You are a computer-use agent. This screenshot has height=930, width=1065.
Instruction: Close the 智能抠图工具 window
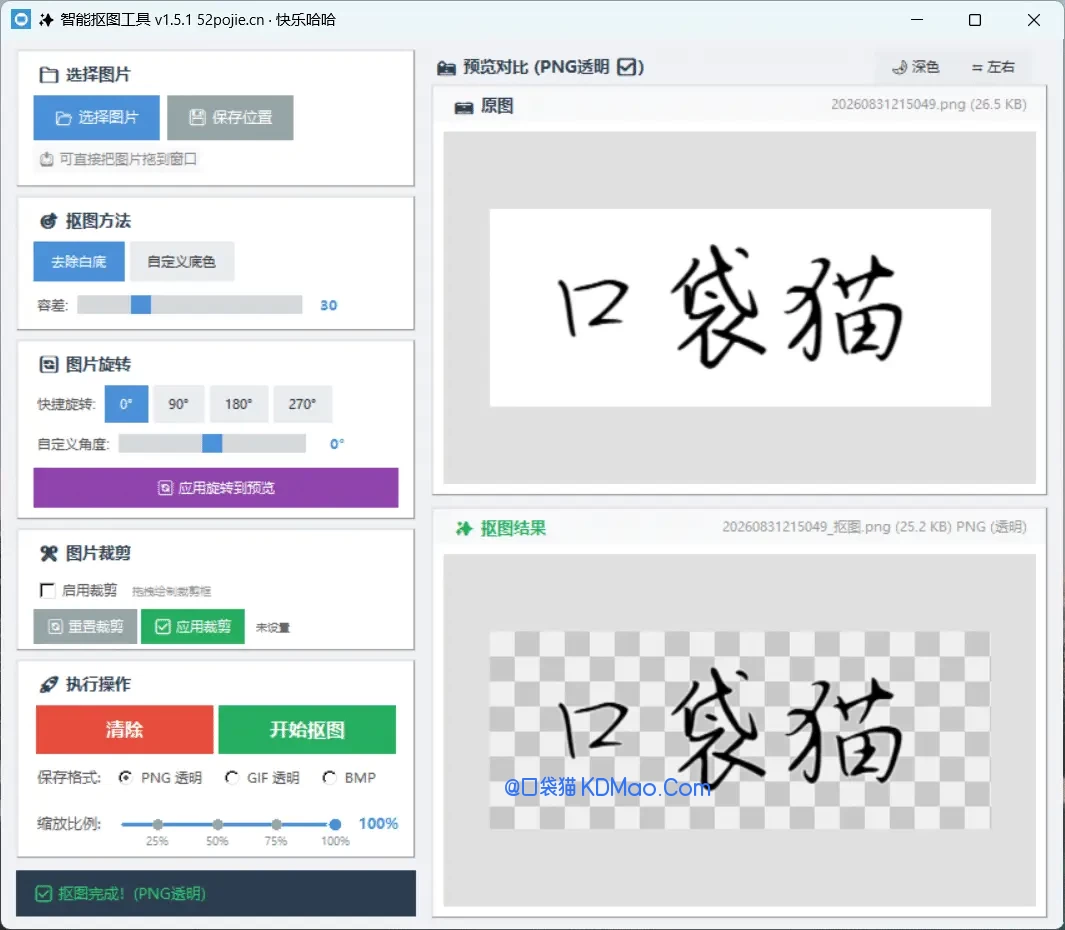point(1034,20)
